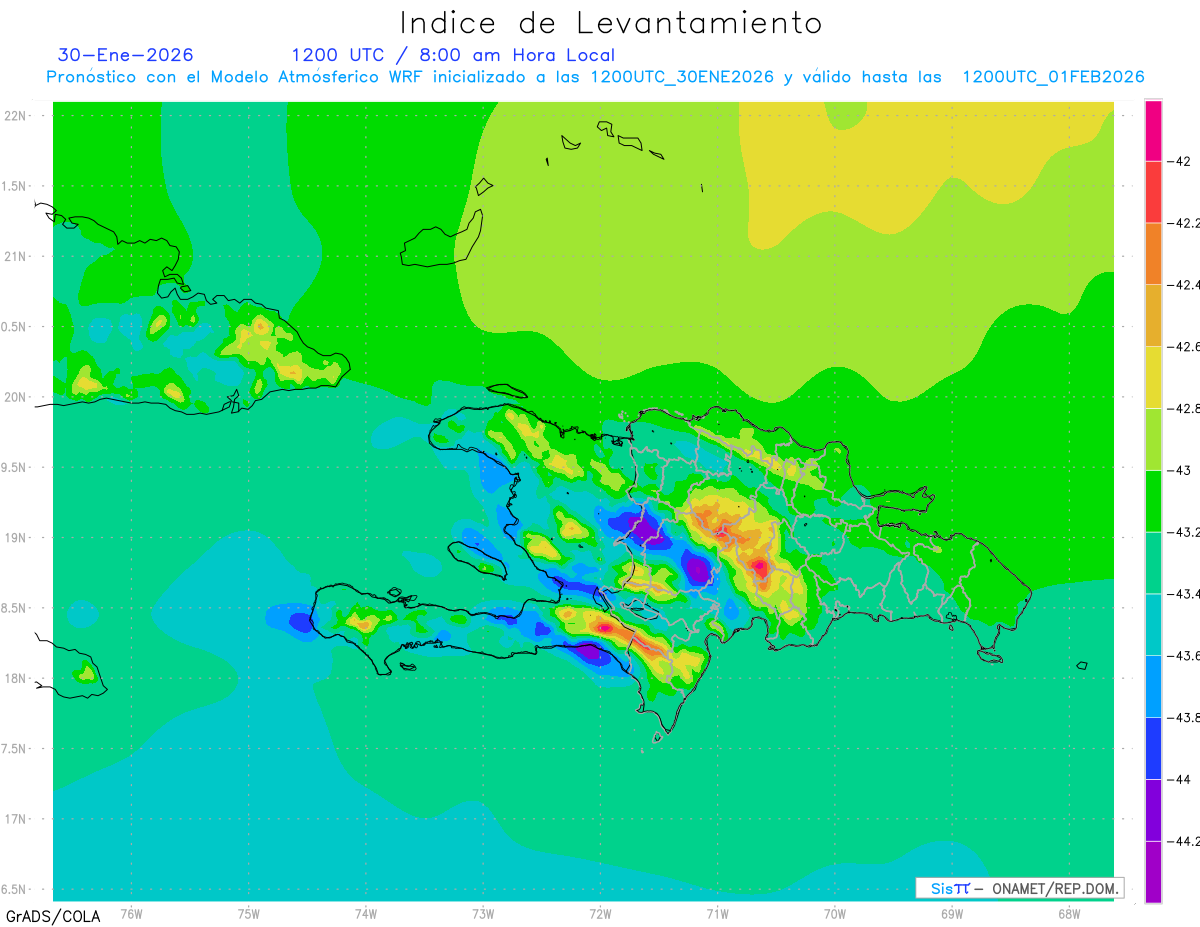This screenshot has height=927, width=1200.
Task: Click the '-43' legend value
Action: click(1178, 470)
